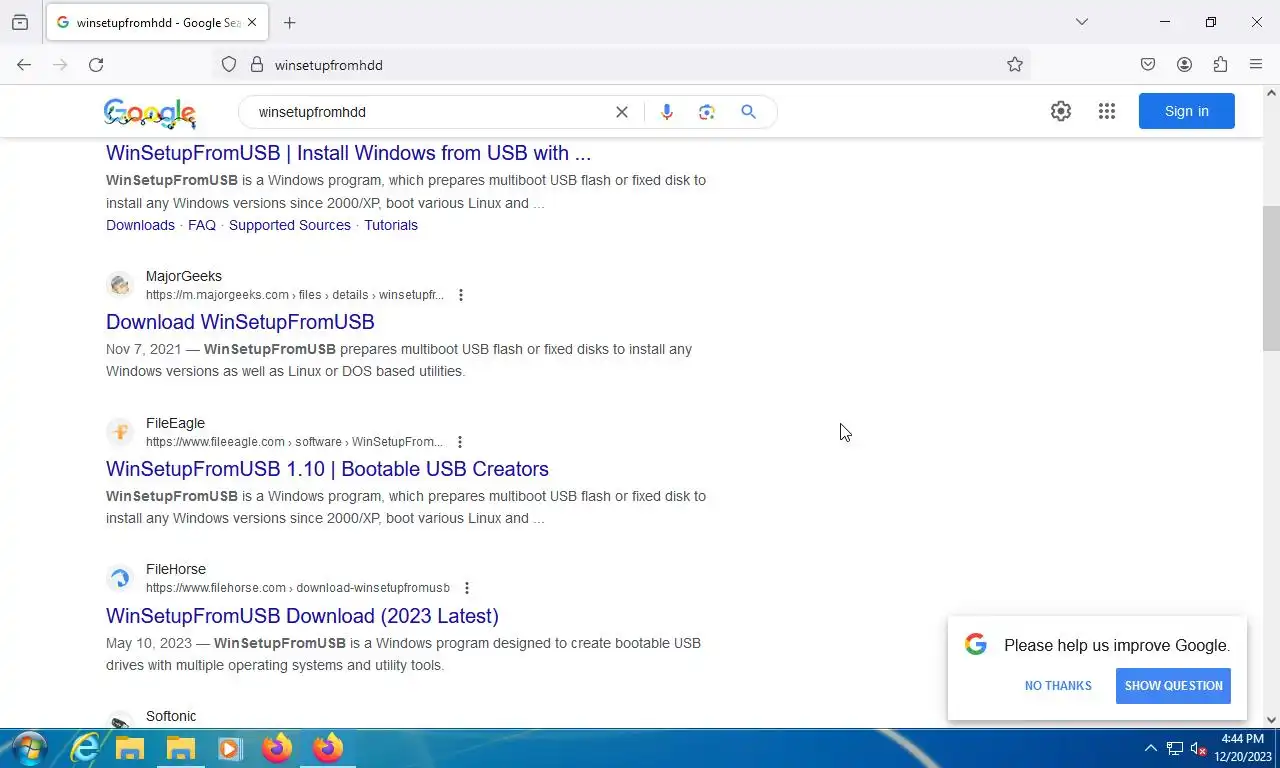The width and height of the screenshot is (1280, 768).
Task: Open the tracking protection shield icon
Action: click(x=229, y=64)
